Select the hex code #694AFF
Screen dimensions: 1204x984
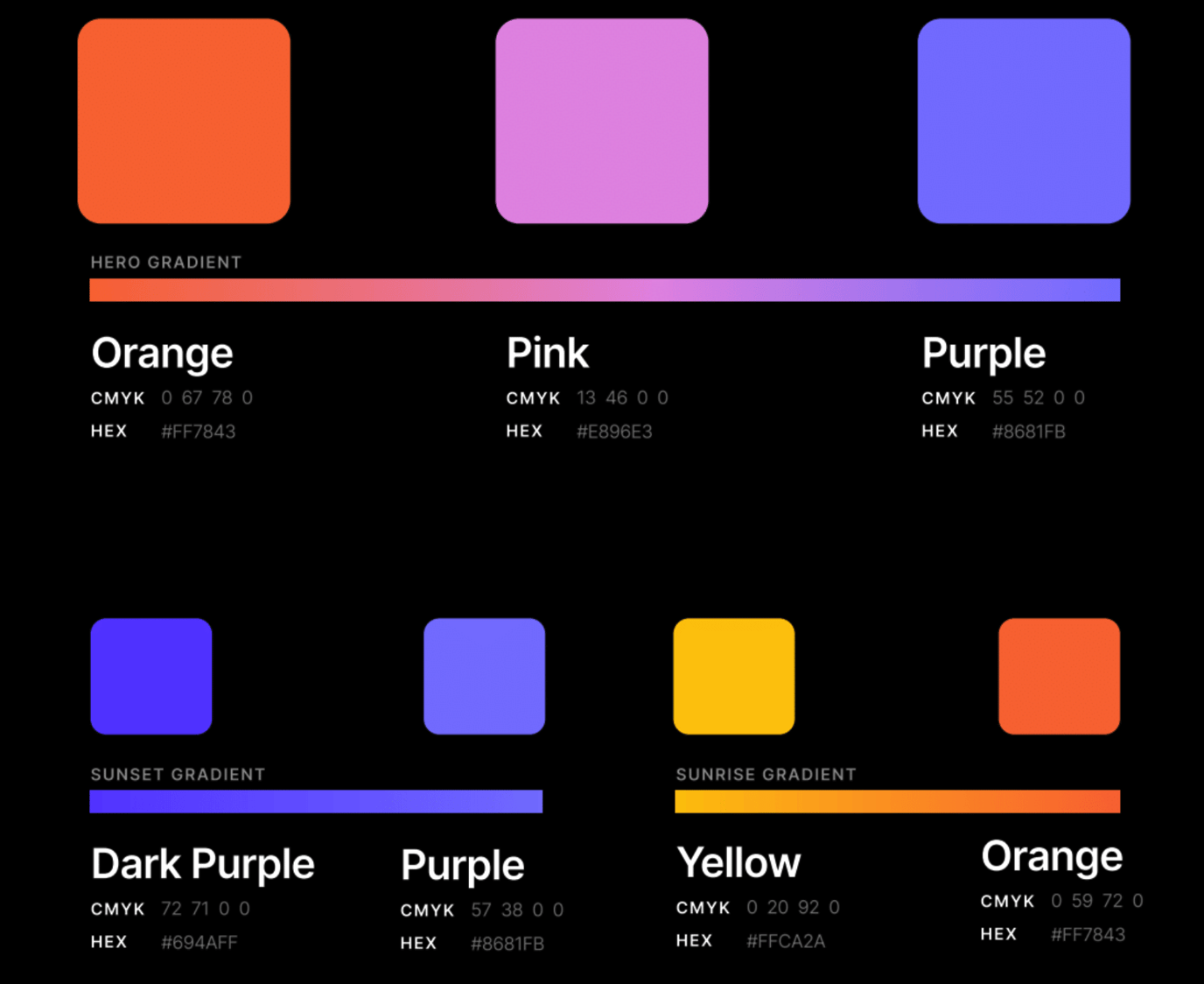coord(199,943)
